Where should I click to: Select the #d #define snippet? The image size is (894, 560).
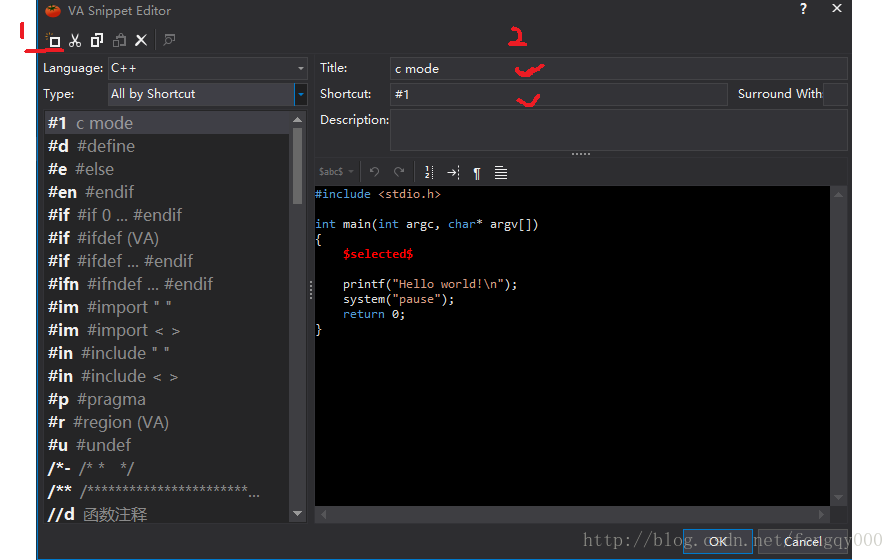pos(168,146)
